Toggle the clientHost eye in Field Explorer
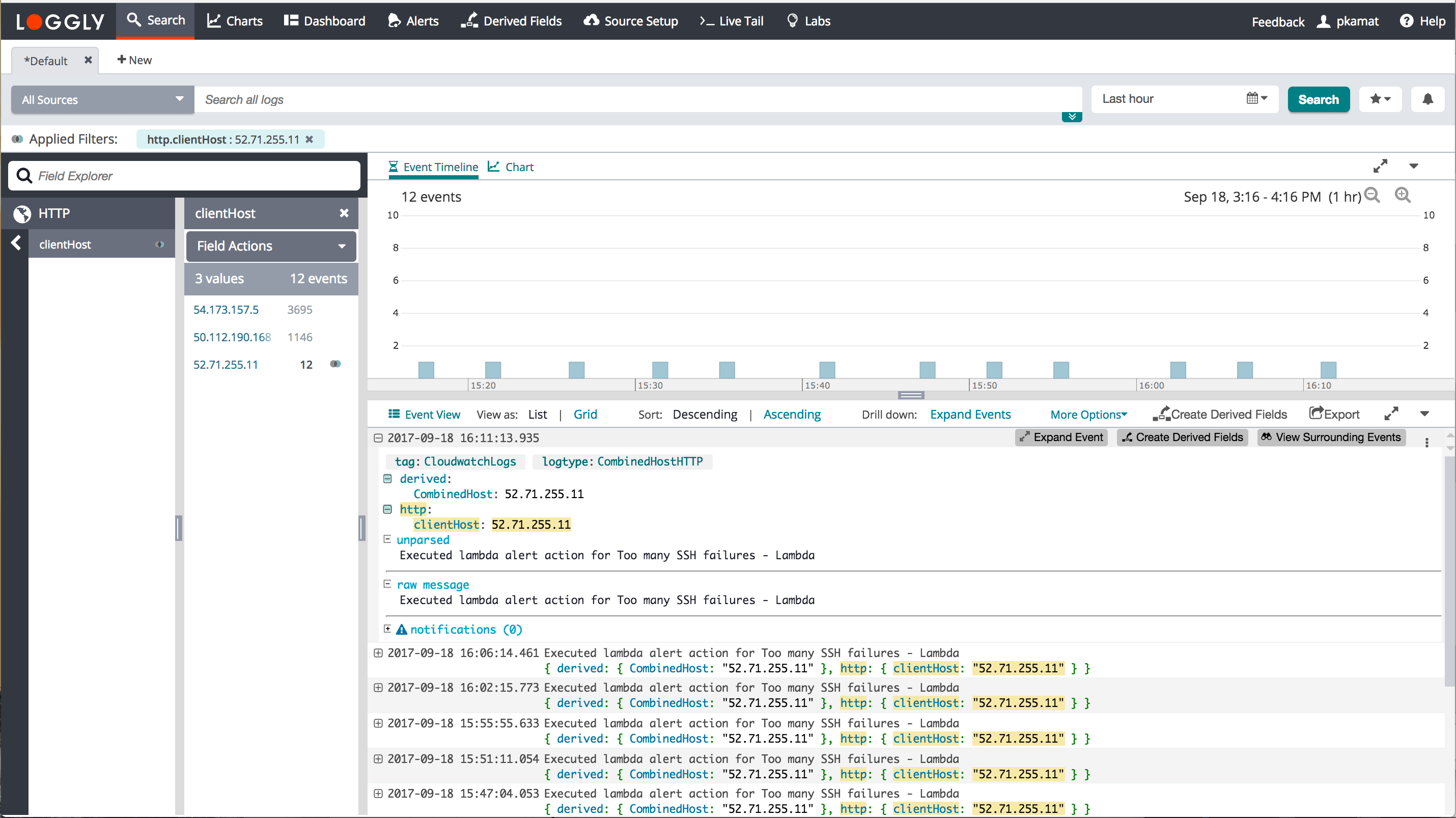 (x=160, y=244)
